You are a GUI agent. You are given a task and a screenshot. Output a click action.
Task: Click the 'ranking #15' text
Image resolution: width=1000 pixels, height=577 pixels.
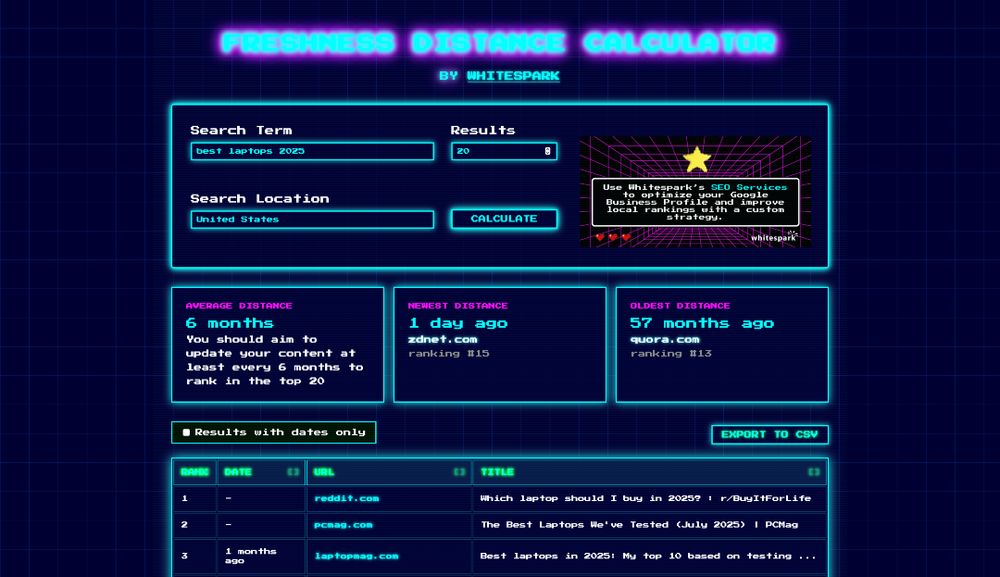tap(449, 353)
